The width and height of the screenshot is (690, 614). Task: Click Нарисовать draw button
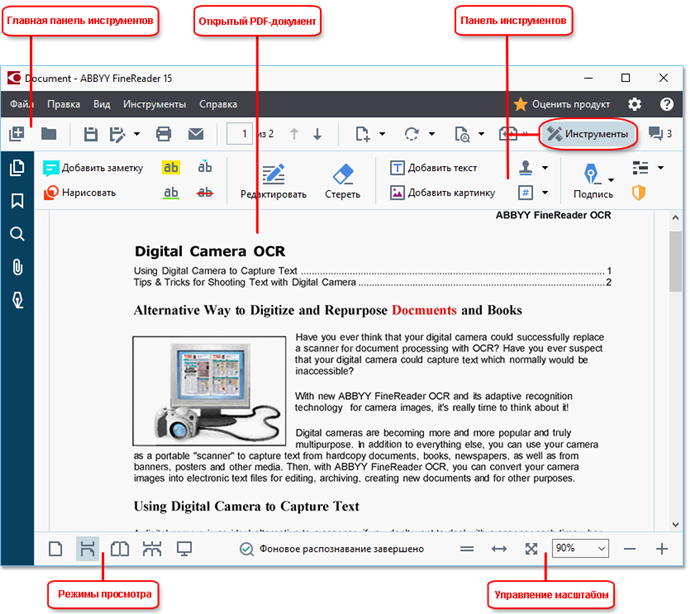point(80,193)
